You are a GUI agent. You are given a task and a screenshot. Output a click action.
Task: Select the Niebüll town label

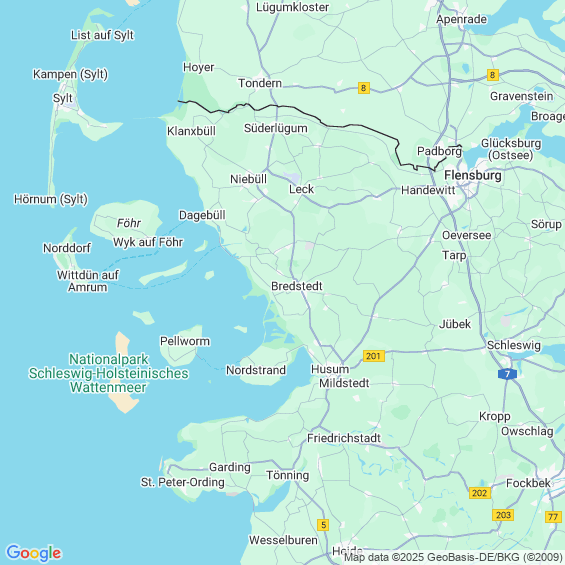[x=249, y=179]
